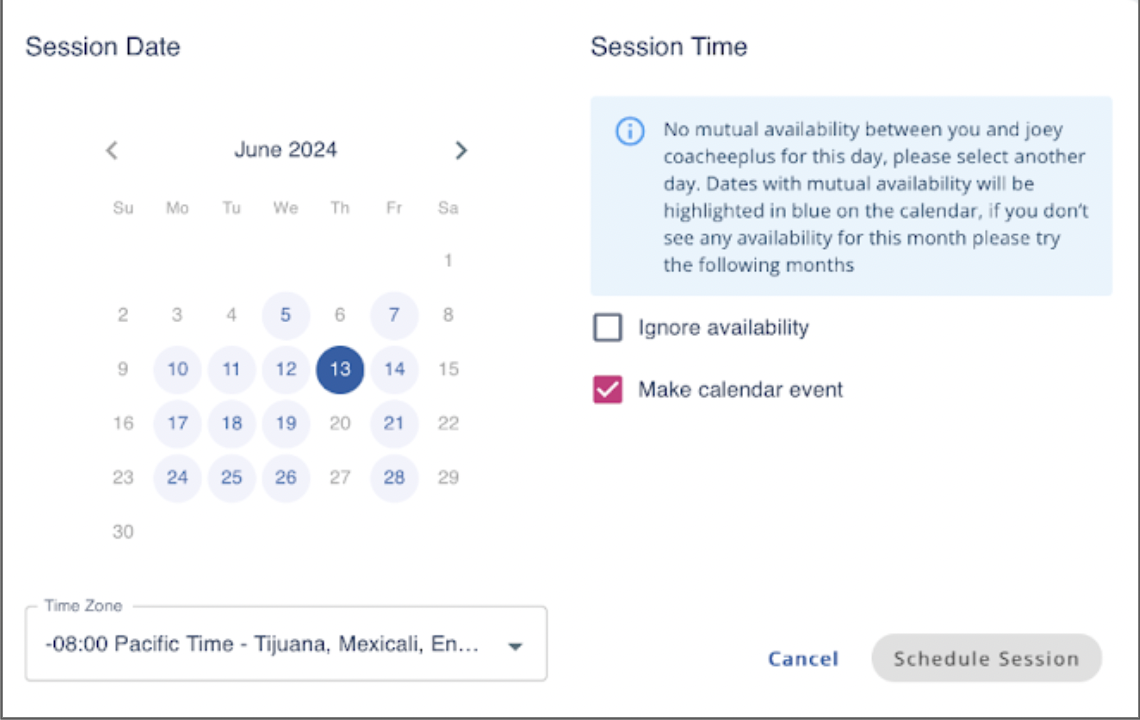Cancel the session scheduling
Image resolution: width=1140 pixels, height=720 pixels.
click(803, 659)
